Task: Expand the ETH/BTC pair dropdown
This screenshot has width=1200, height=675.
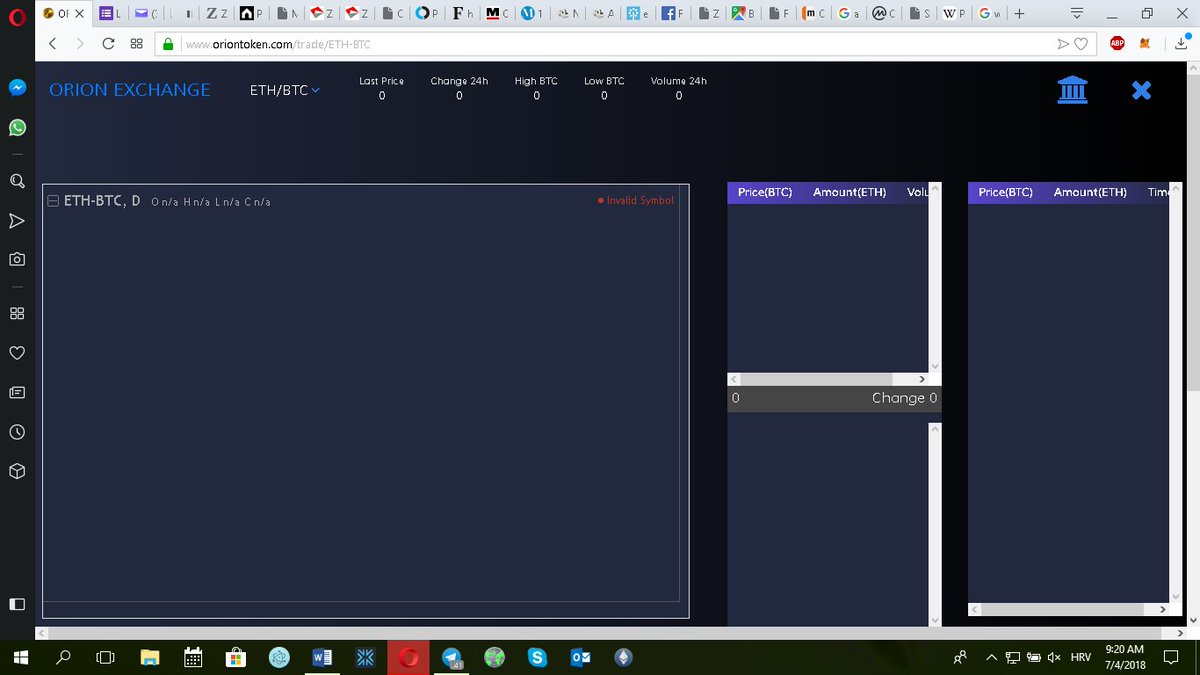Action: click(x=285, y=90)
